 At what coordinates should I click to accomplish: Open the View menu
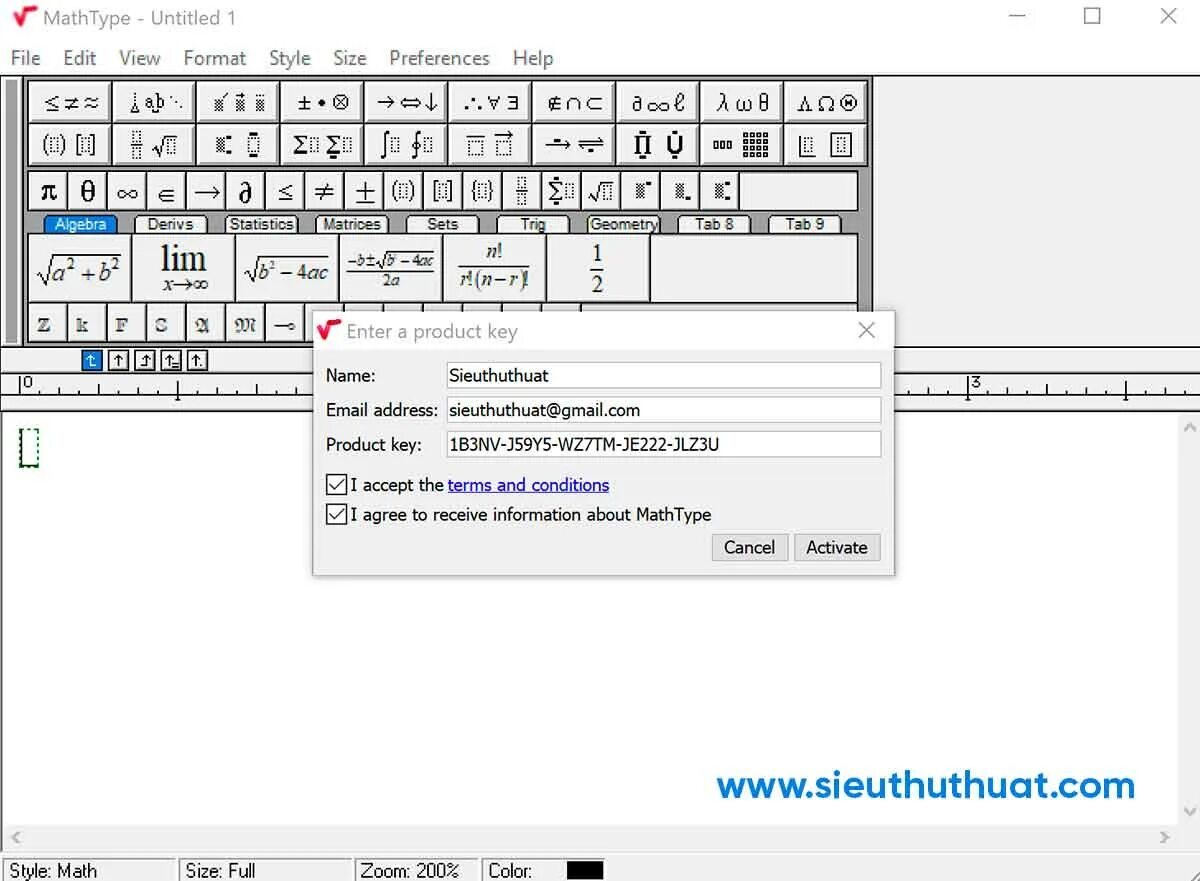click(x=140, y=58)
